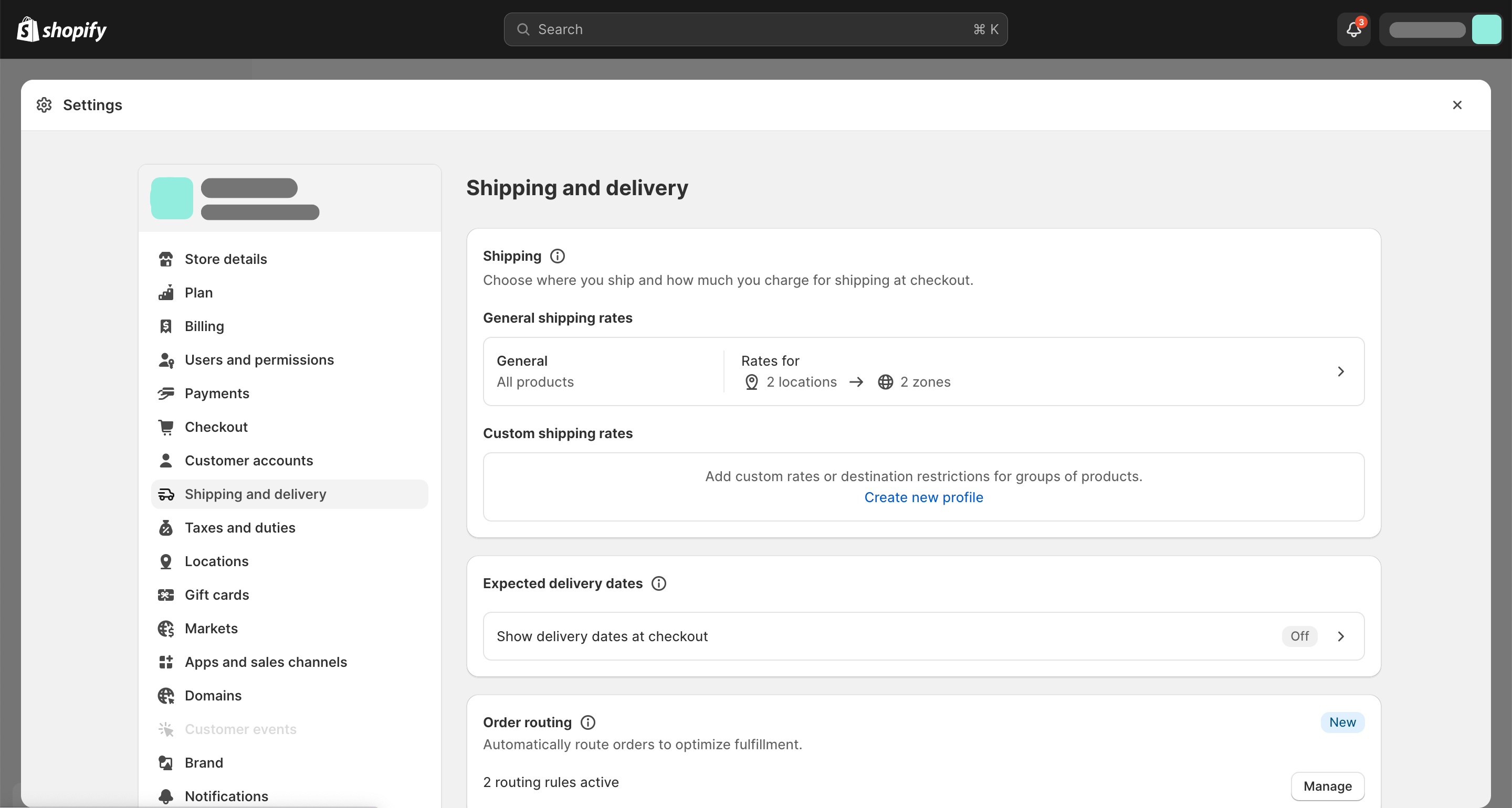Select Shipping and delivery menu item
The height and width of the screenshot is (808, 1512).
tap(255, 493)
